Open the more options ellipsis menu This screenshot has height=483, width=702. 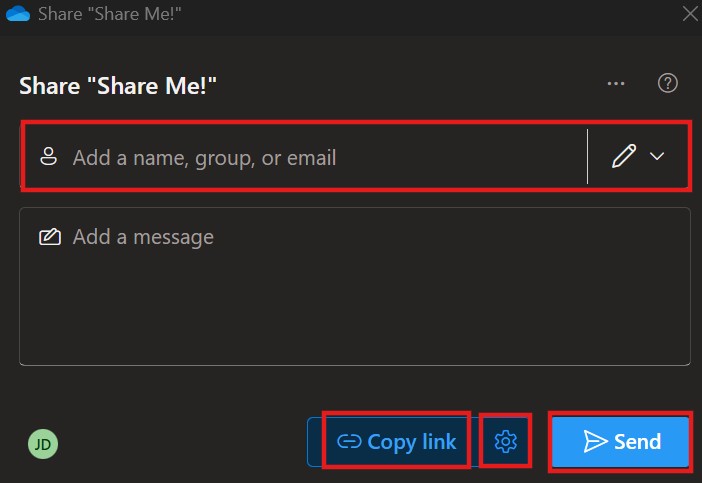[616, 84]
